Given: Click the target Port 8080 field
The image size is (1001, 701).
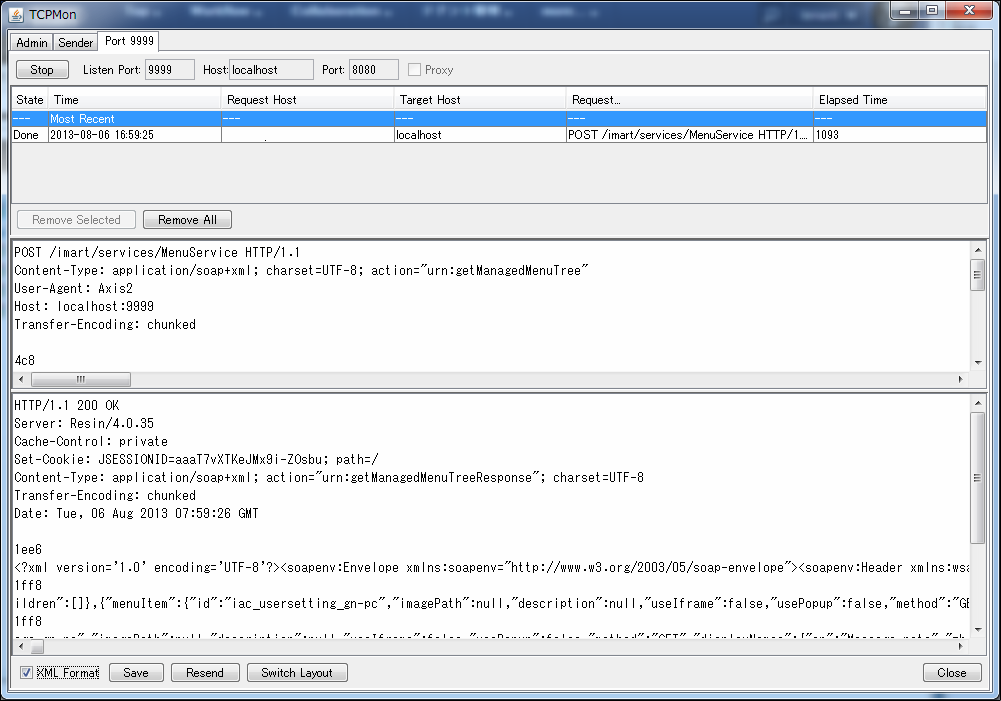Looking at the screenshot, I should pos(373,70).
